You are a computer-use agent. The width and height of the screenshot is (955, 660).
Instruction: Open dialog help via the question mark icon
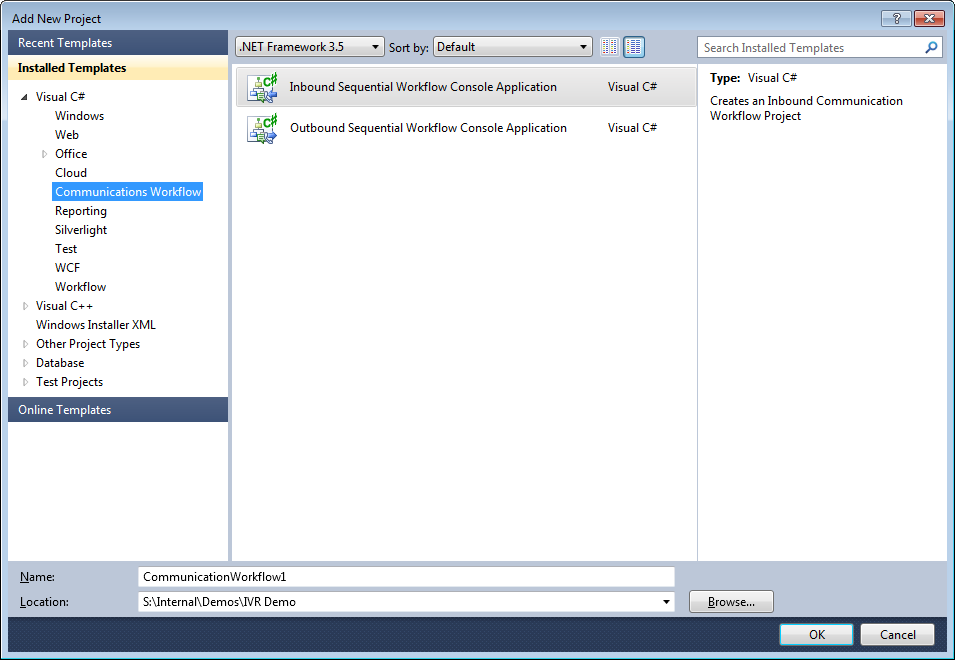coord(896,18)
